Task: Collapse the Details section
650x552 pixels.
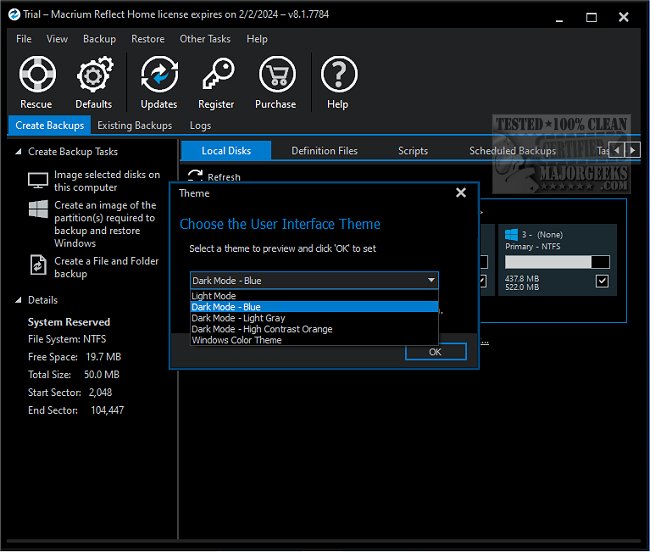Action: point(17,300)
